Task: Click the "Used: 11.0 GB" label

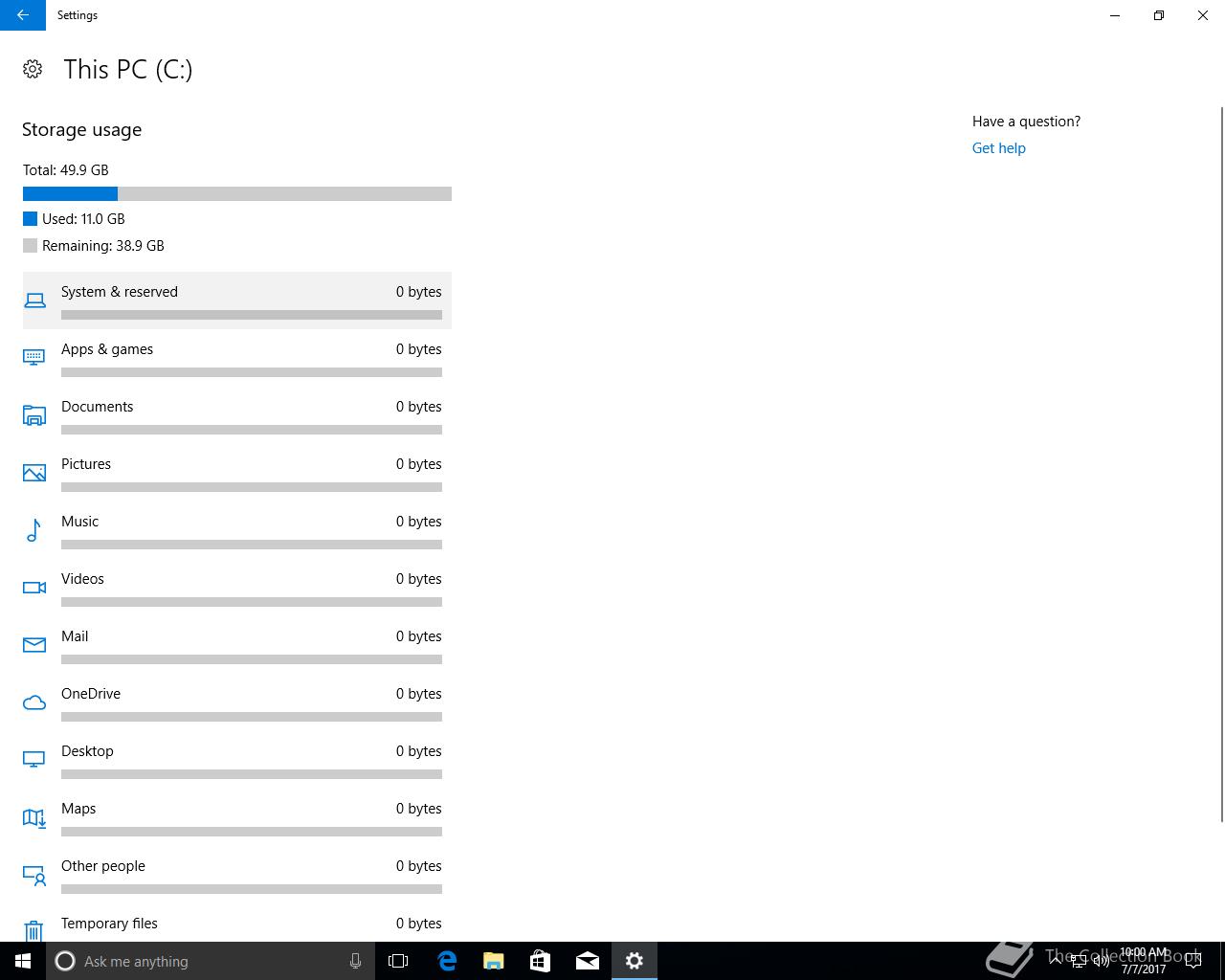Action: pyautogui.click(x=83, y=219)
